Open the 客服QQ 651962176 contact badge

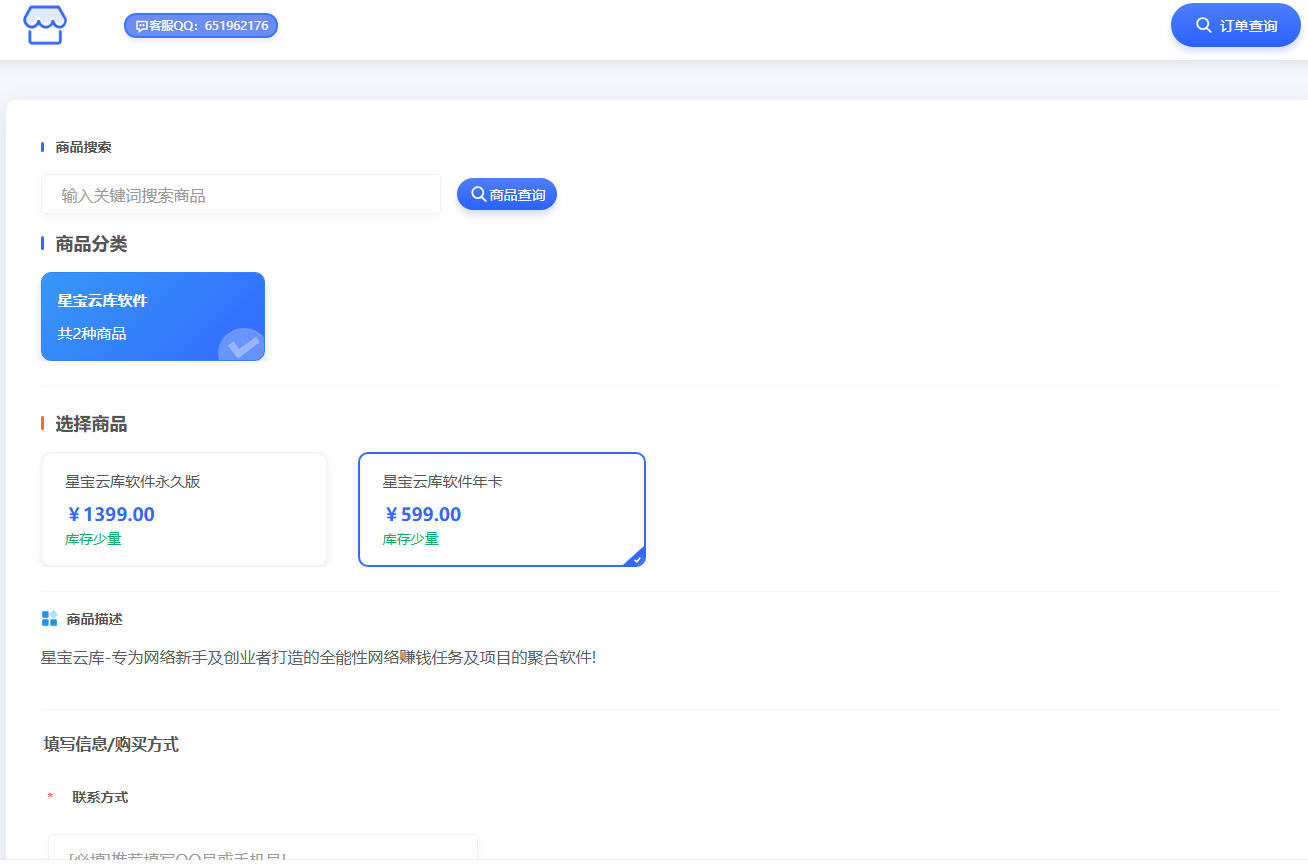[x=201, y=26]
